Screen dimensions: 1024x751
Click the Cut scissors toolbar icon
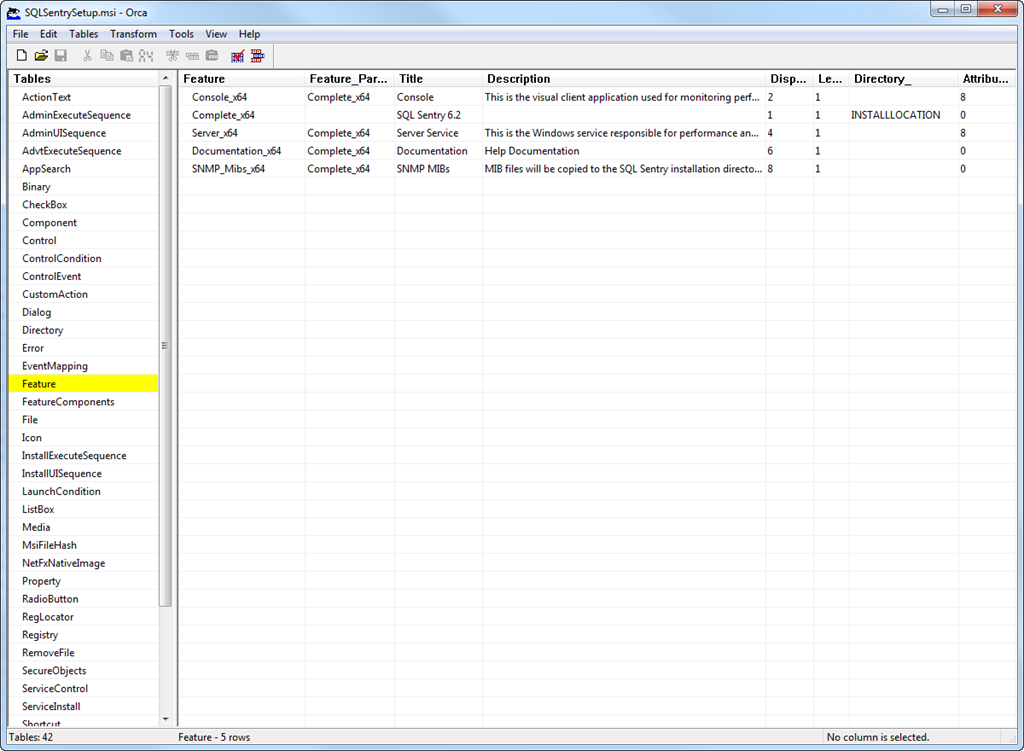87,56
